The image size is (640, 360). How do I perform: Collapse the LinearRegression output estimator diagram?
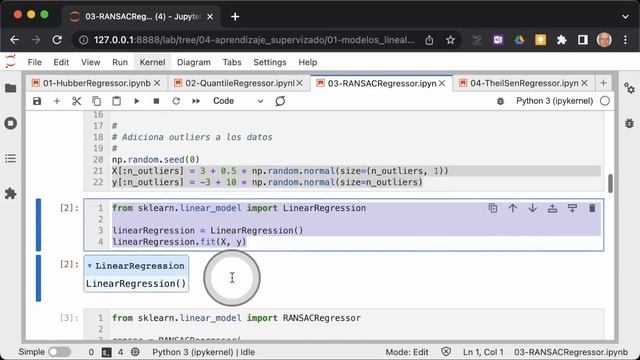[89, 266]
